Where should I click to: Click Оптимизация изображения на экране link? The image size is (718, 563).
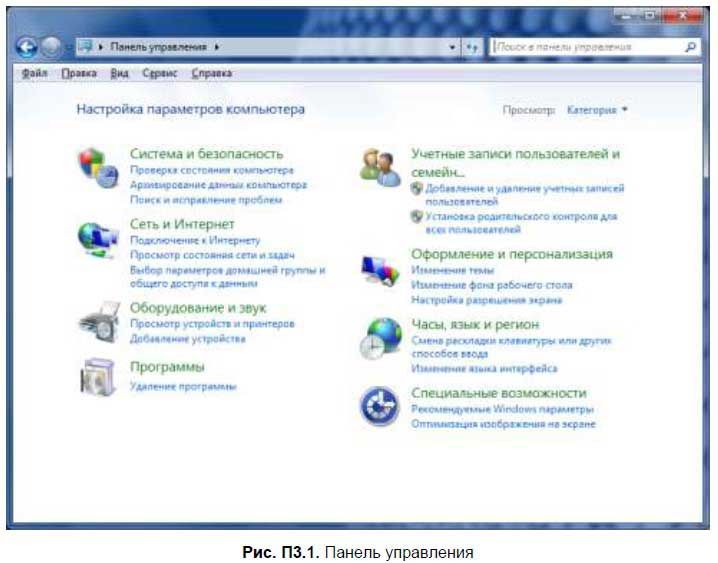click(503, 424)
